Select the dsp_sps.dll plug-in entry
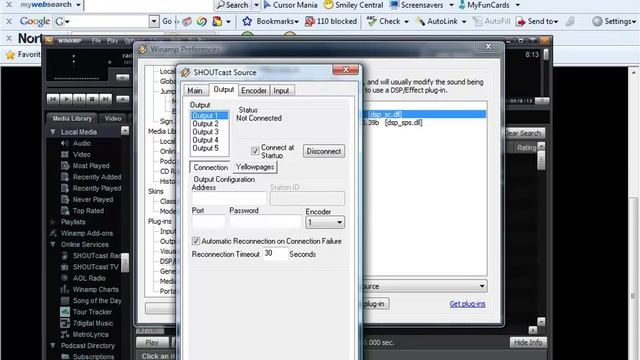Image resolution: width=640 pixels, height=360 pixels. 403,122
